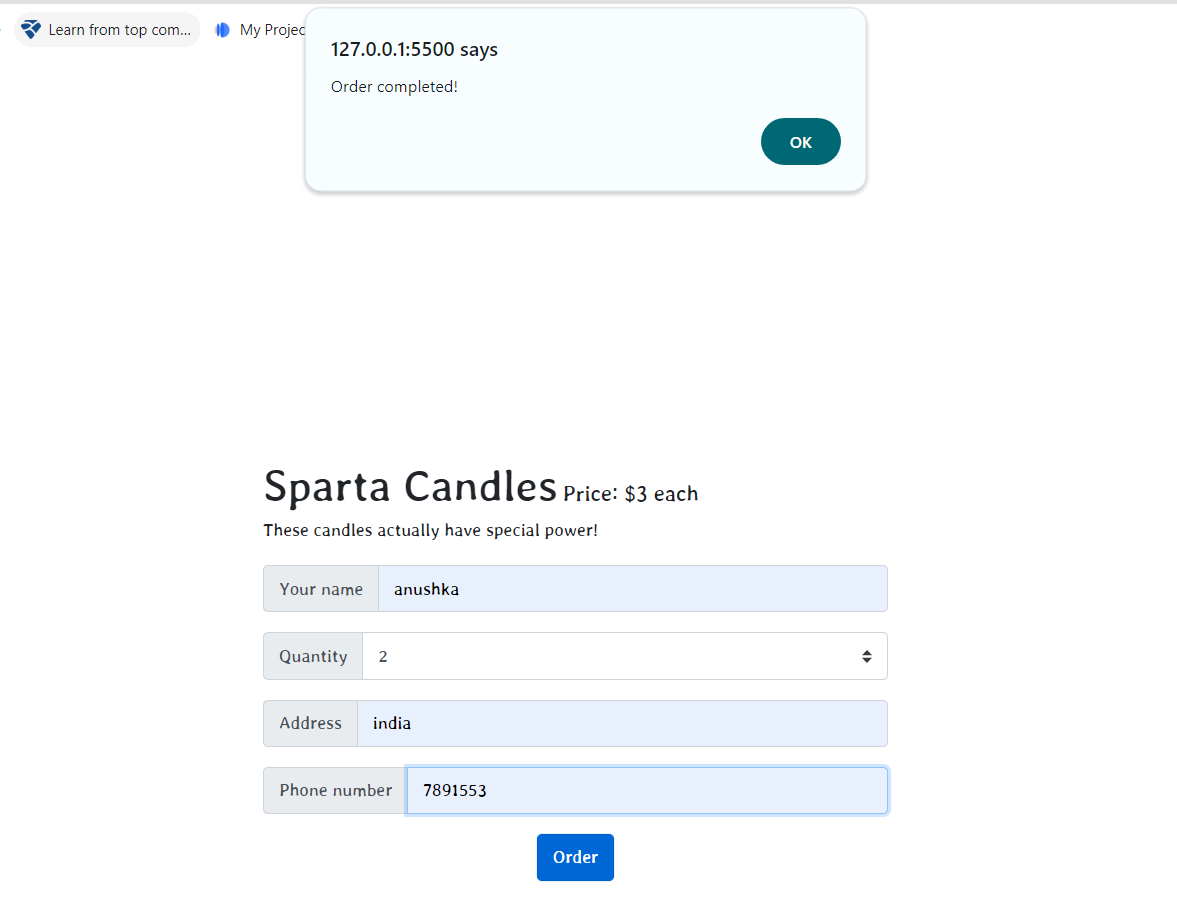Click the Order completed dialog message

pyautogui.click(x=394, y=86)
